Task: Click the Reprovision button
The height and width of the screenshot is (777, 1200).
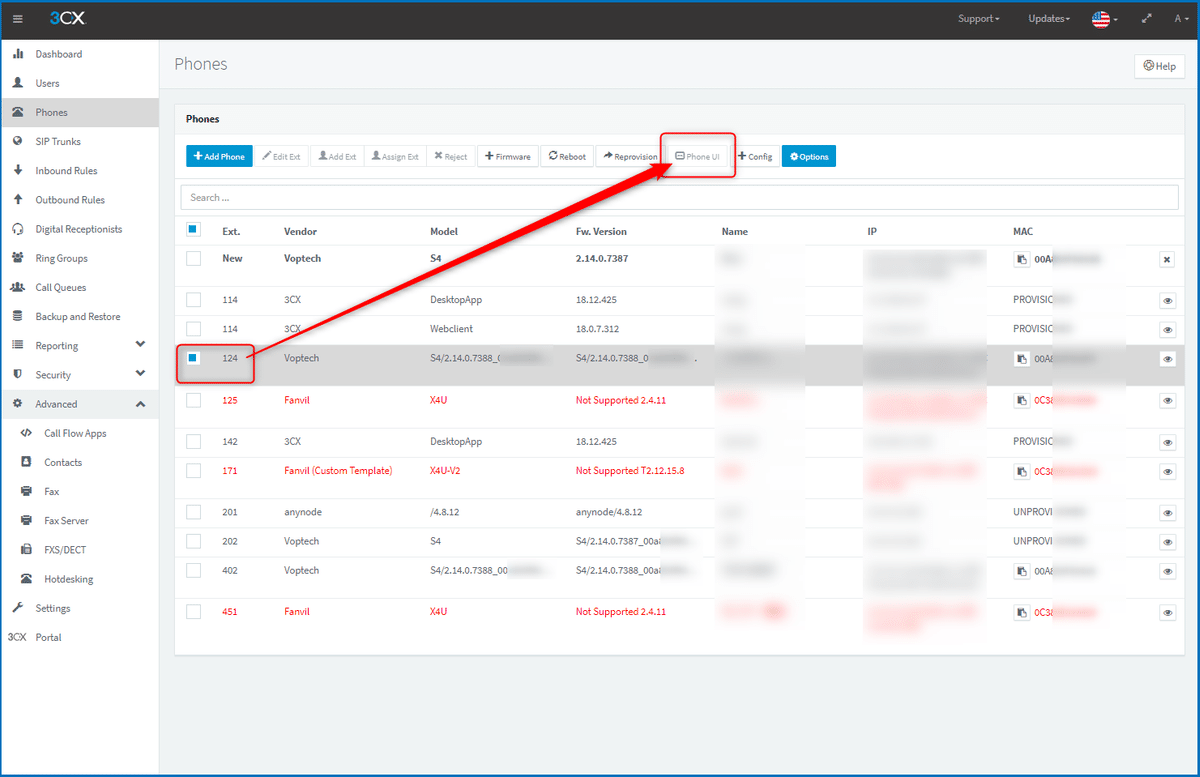Action: tap(630, 156)
